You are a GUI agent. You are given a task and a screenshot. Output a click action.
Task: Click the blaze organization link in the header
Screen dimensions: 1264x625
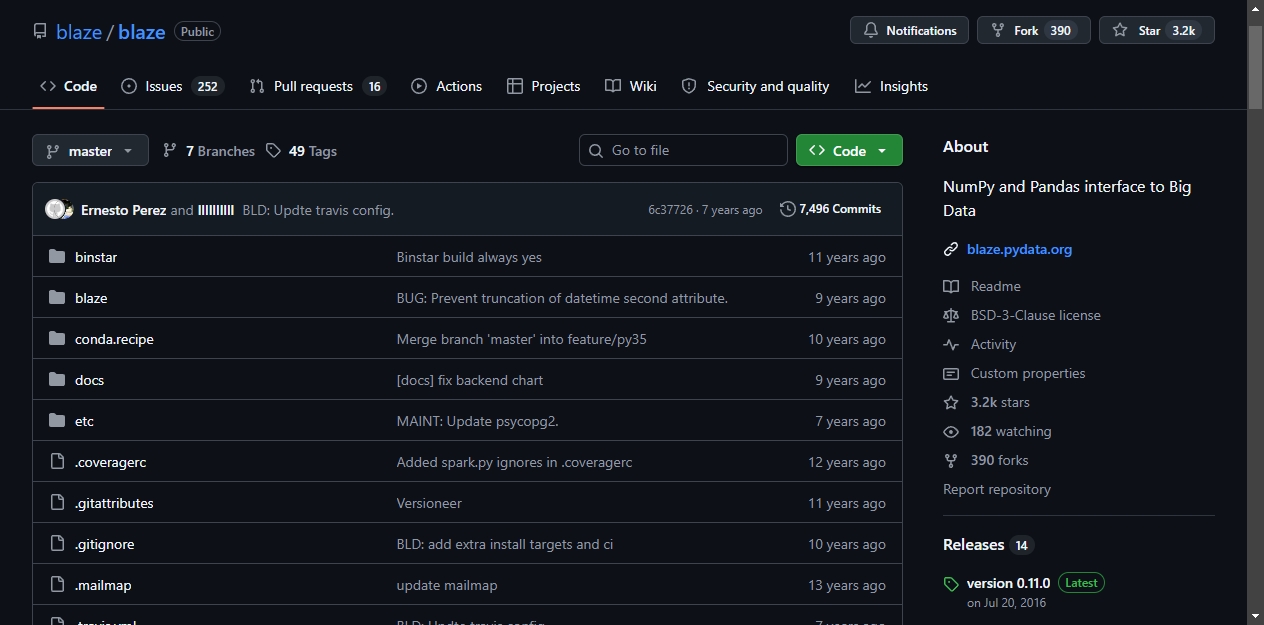click(79, 31)
